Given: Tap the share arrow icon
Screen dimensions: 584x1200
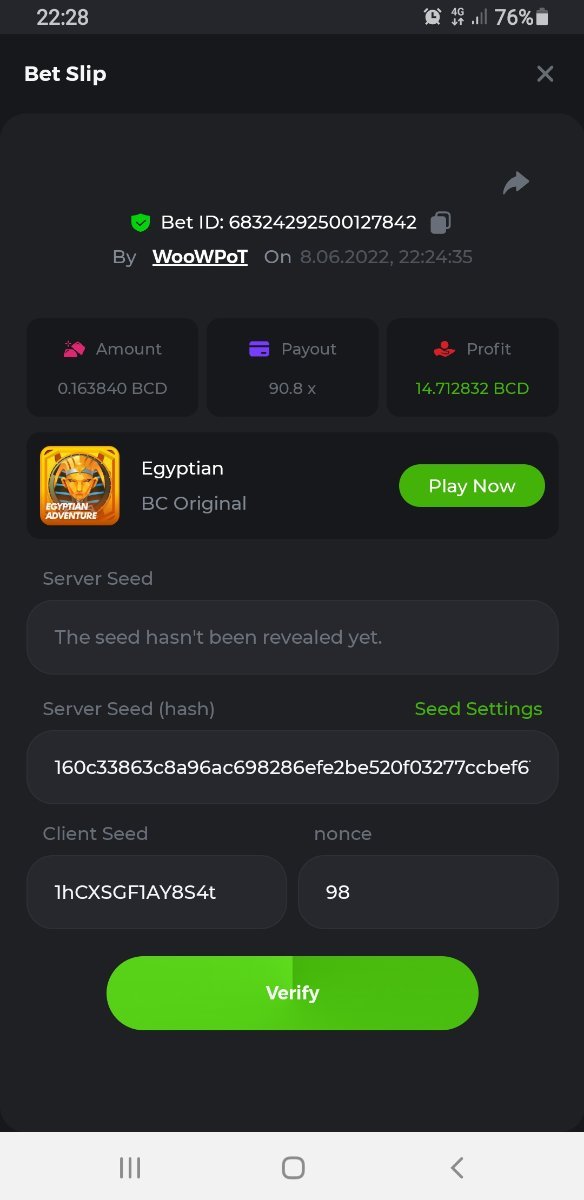Looking at the screenshot, I should click(516, 183).
